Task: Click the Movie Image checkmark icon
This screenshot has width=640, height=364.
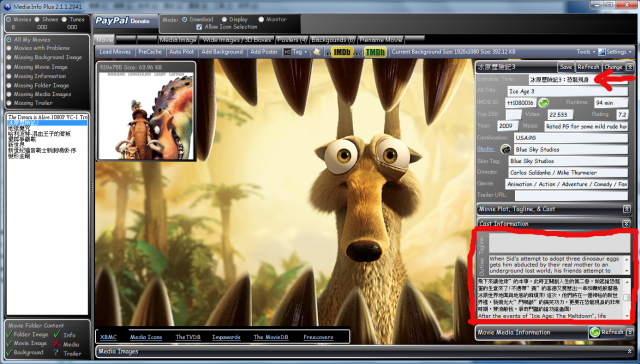Action: click(x=9, y=344)
